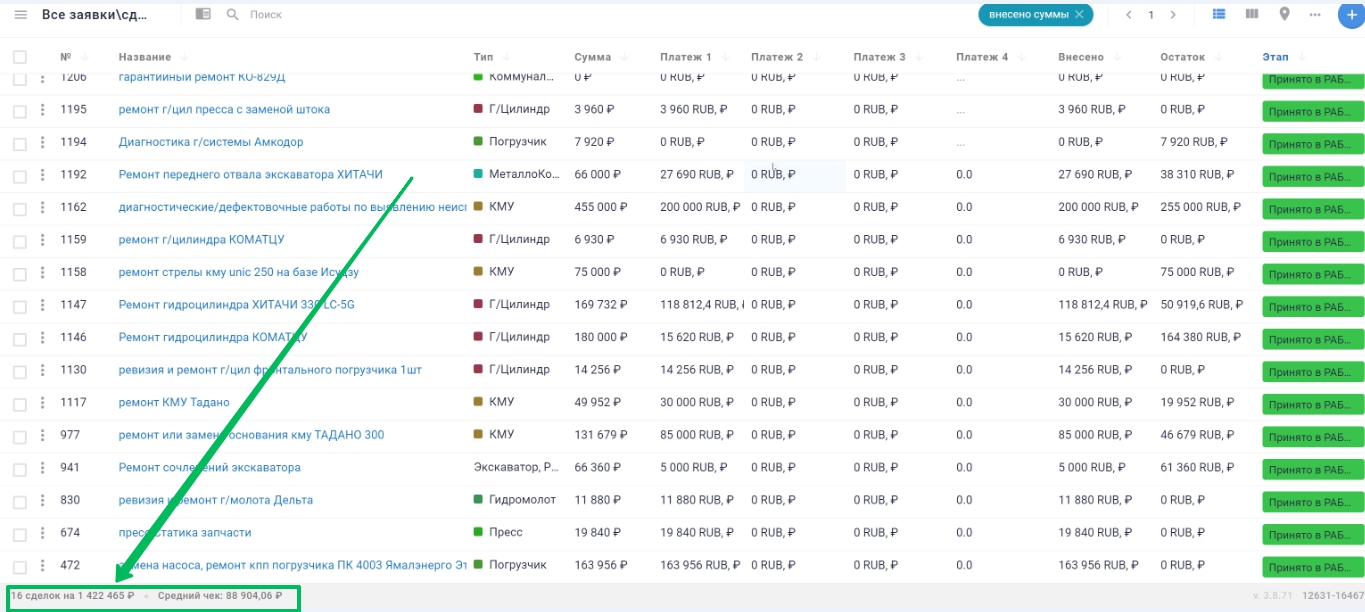Switch to kanban board view icon
Image resolution: width=1365 pixels, height=612 pixels.
1251,15
